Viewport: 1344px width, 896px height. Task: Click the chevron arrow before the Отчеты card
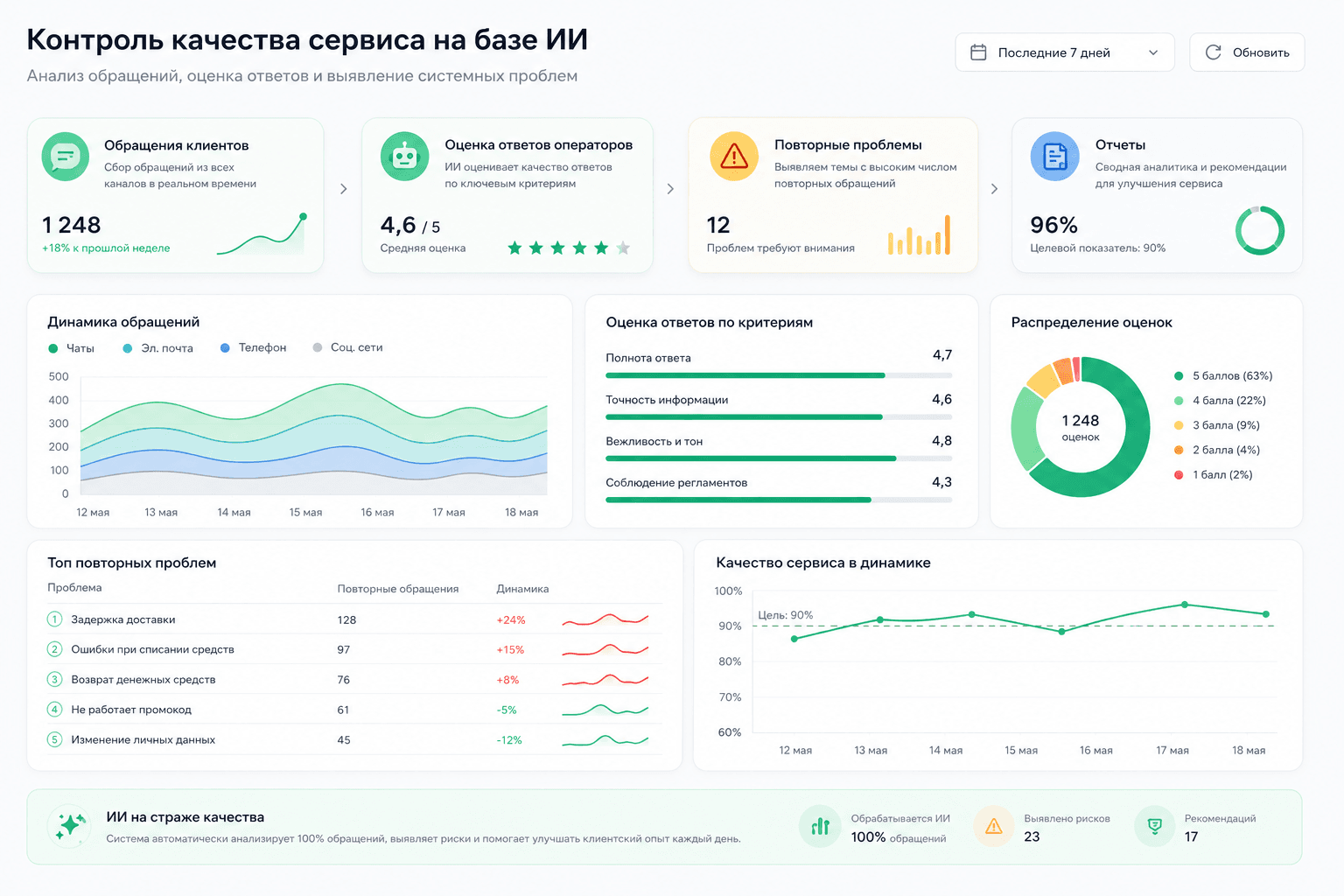pyautogui.click(x=994, y=189)
